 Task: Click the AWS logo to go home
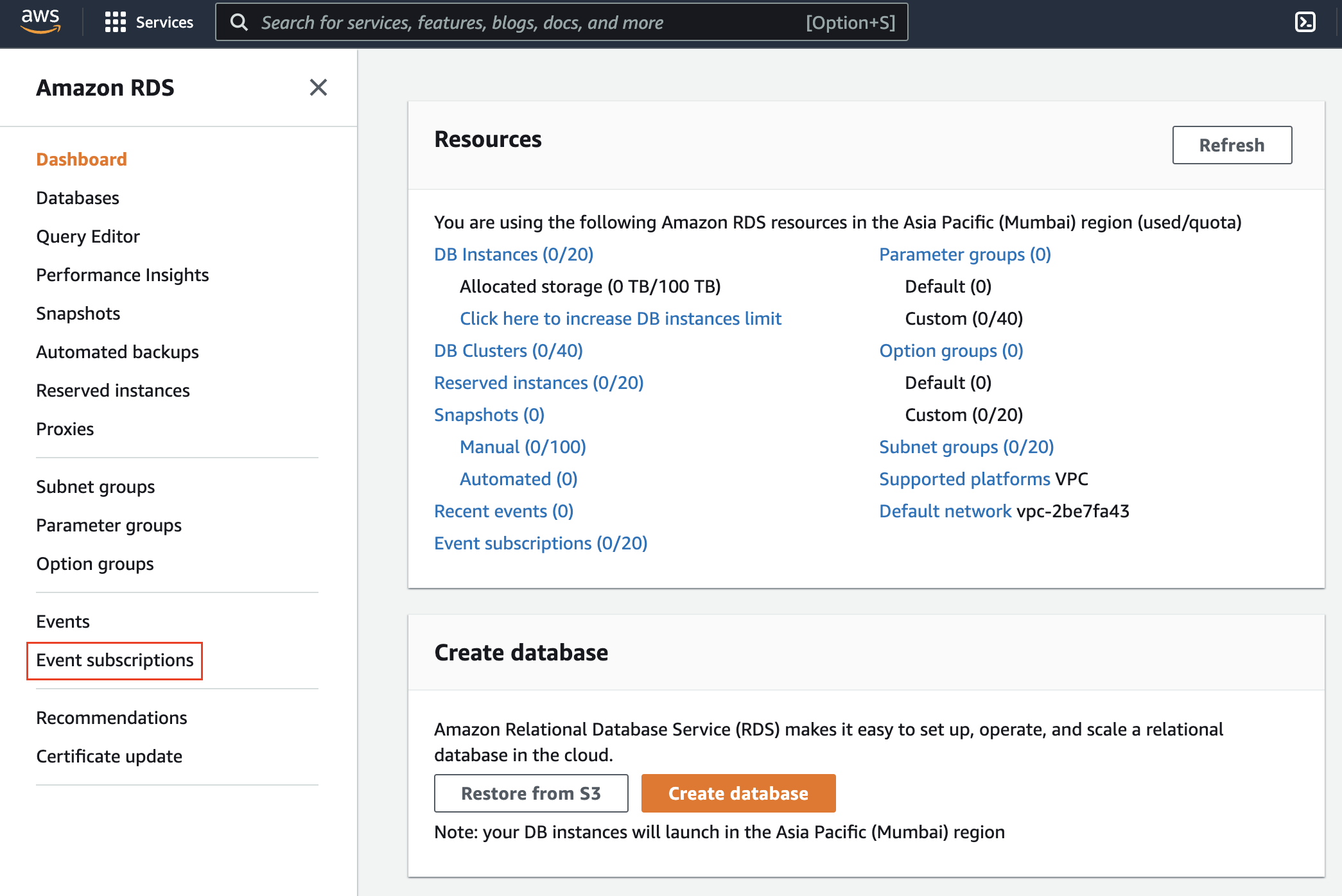pos(41,22)
